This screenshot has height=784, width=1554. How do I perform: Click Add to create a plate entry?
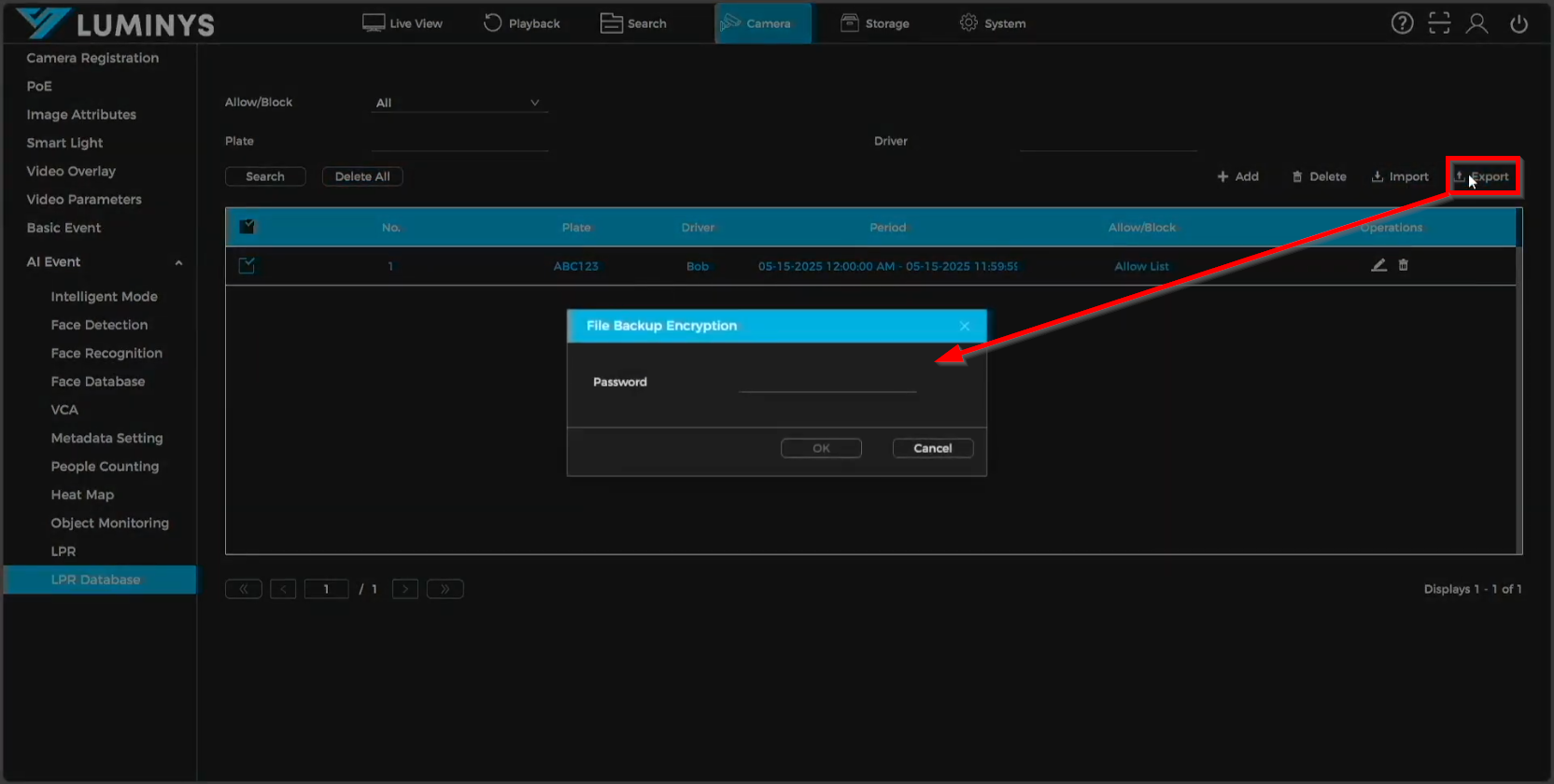click(x=1238, y=176)
